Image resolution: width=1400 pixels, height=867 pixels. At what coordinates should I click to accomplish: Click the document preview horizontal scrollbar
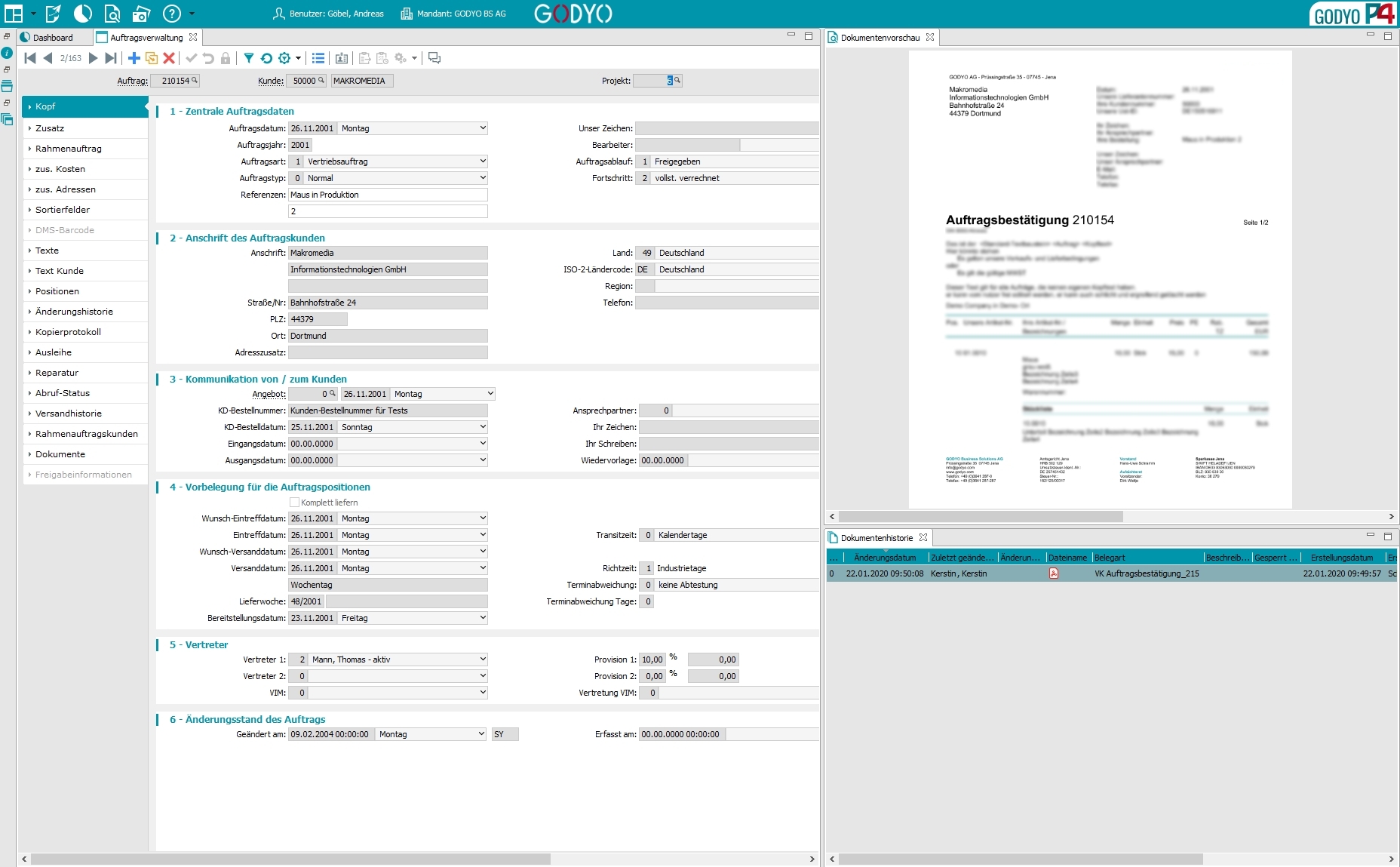click(x=981, y=517)
